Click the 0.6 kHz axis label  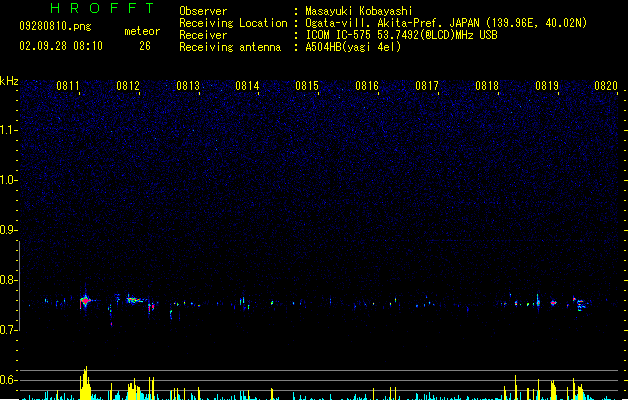click(x=8, y=380)
